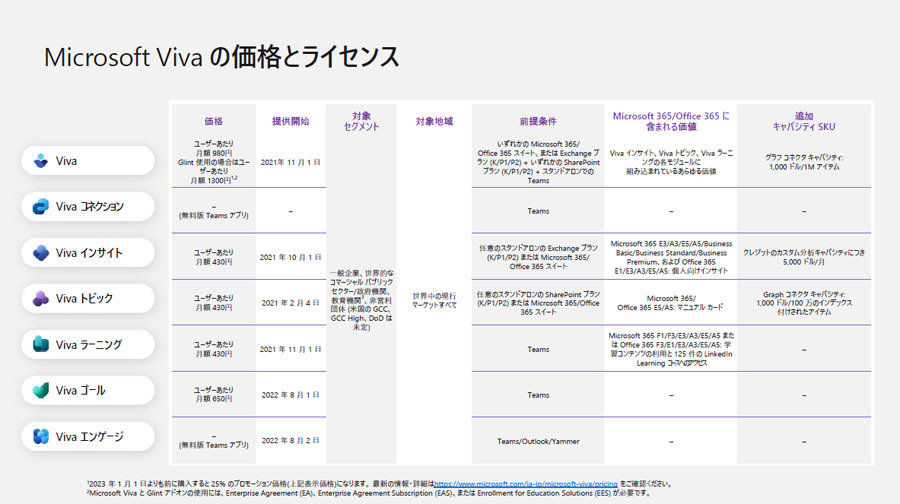This screenshot has height=504, width=900.
Task: Click the date 2022 年 8 月 2 日
Action: tap(290, 440)
